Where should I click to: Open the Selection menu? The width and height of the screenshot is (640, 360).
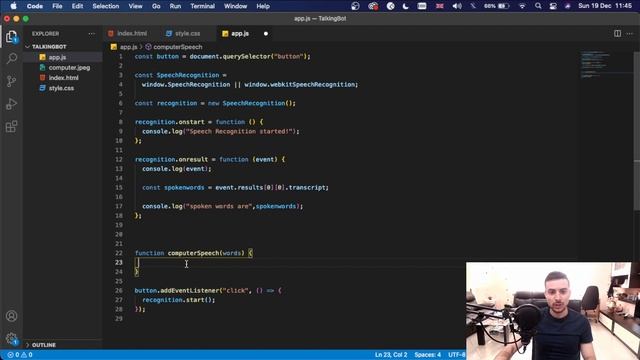tap(106, 6)
